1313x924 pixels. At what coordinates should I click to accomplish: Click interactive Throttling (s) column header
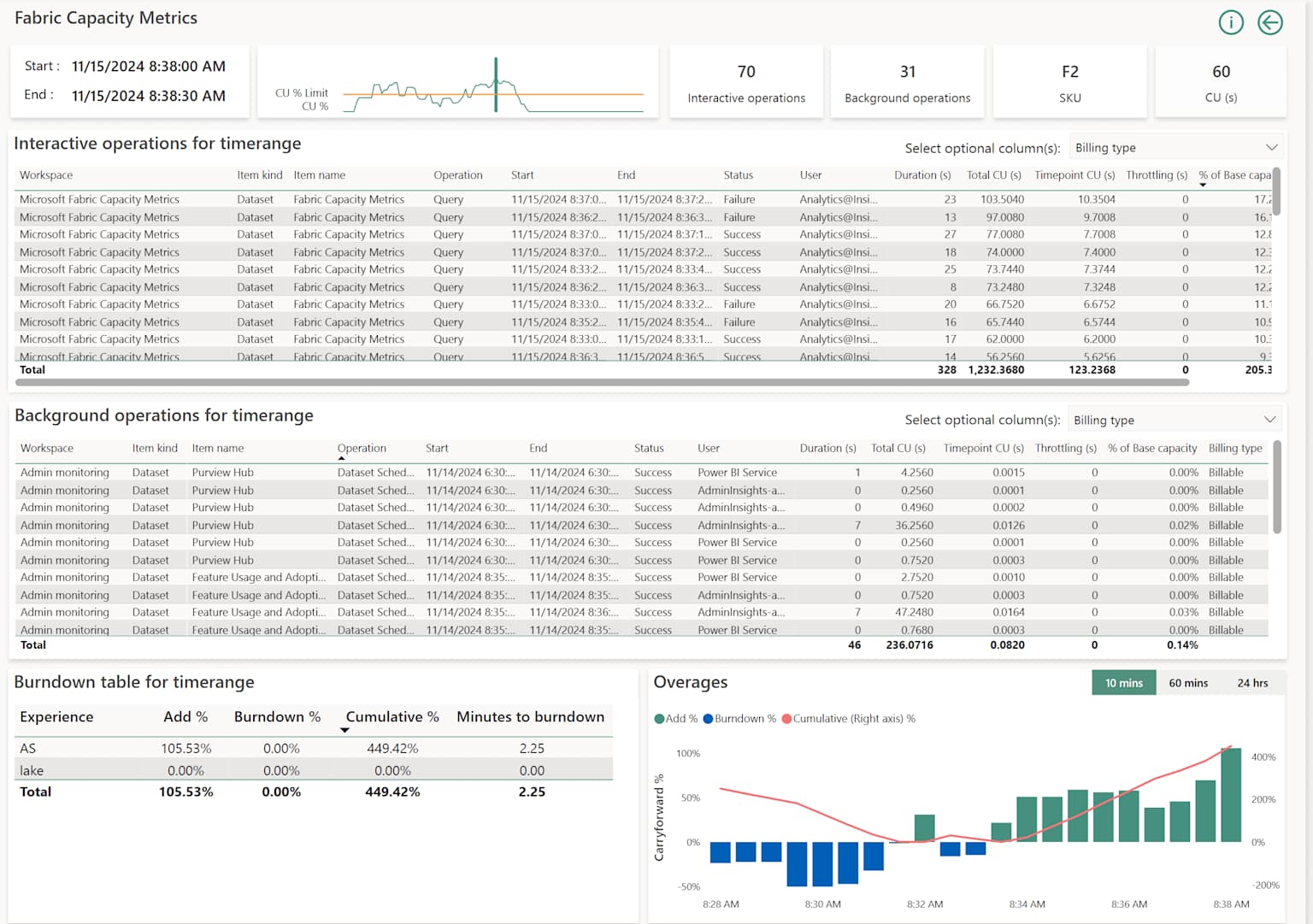coord(1157,175)
